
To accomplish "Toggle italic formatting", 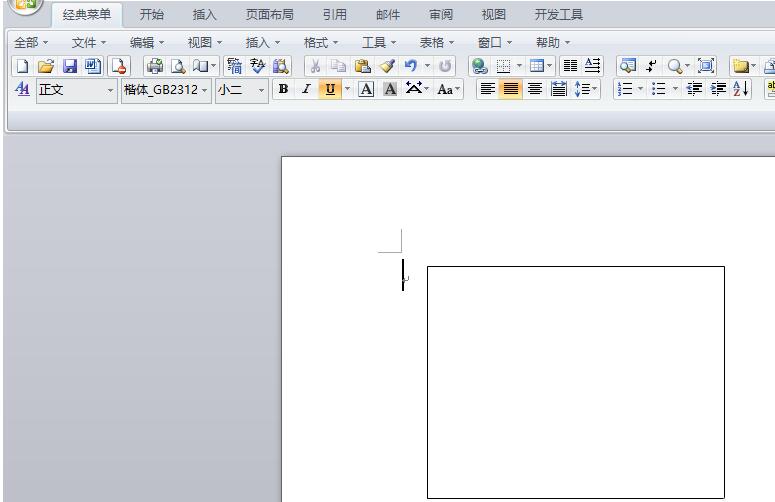I will [x=306, y=89].
